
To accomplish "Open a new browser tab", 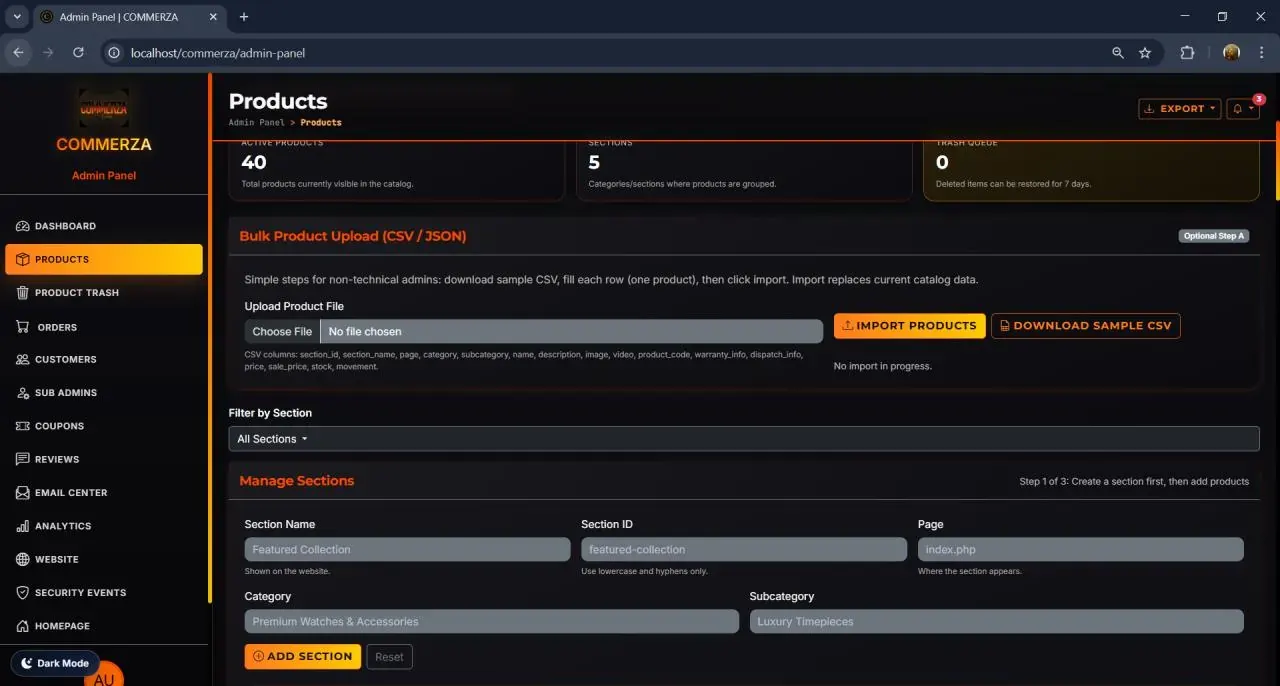I will tap(244, 17).
